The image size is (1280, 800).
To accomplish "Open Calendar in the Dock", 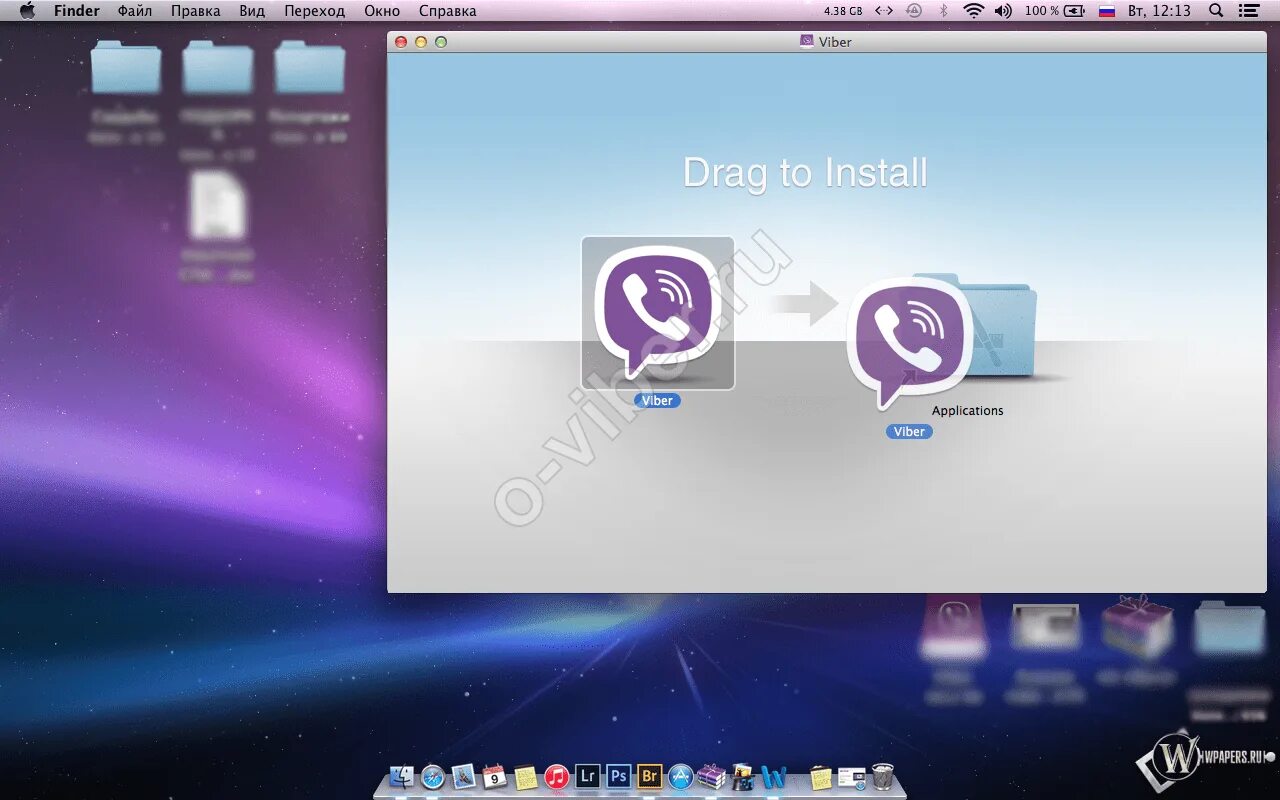I will [x=494, y=776].
